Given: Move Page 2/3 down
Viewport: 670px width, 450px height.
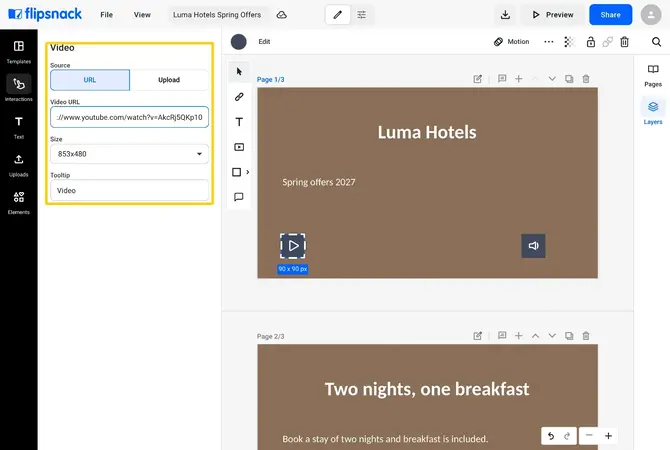Looking at the screenshot, I should point(552,336).
